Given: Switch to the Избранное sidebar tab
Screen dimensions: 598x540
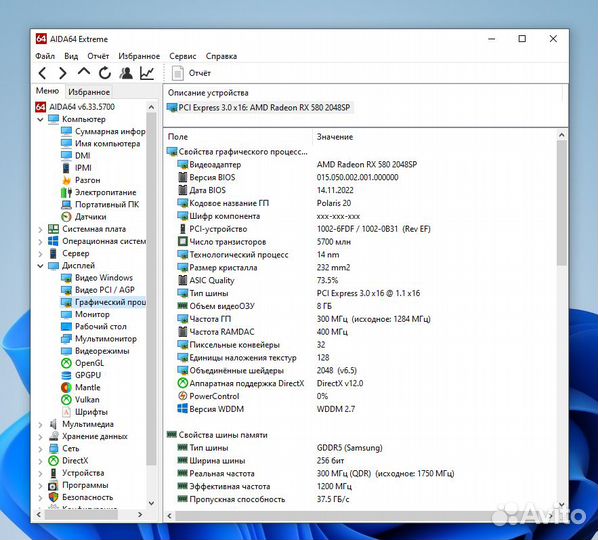Looking at the screenshot, I should (89, 92).
